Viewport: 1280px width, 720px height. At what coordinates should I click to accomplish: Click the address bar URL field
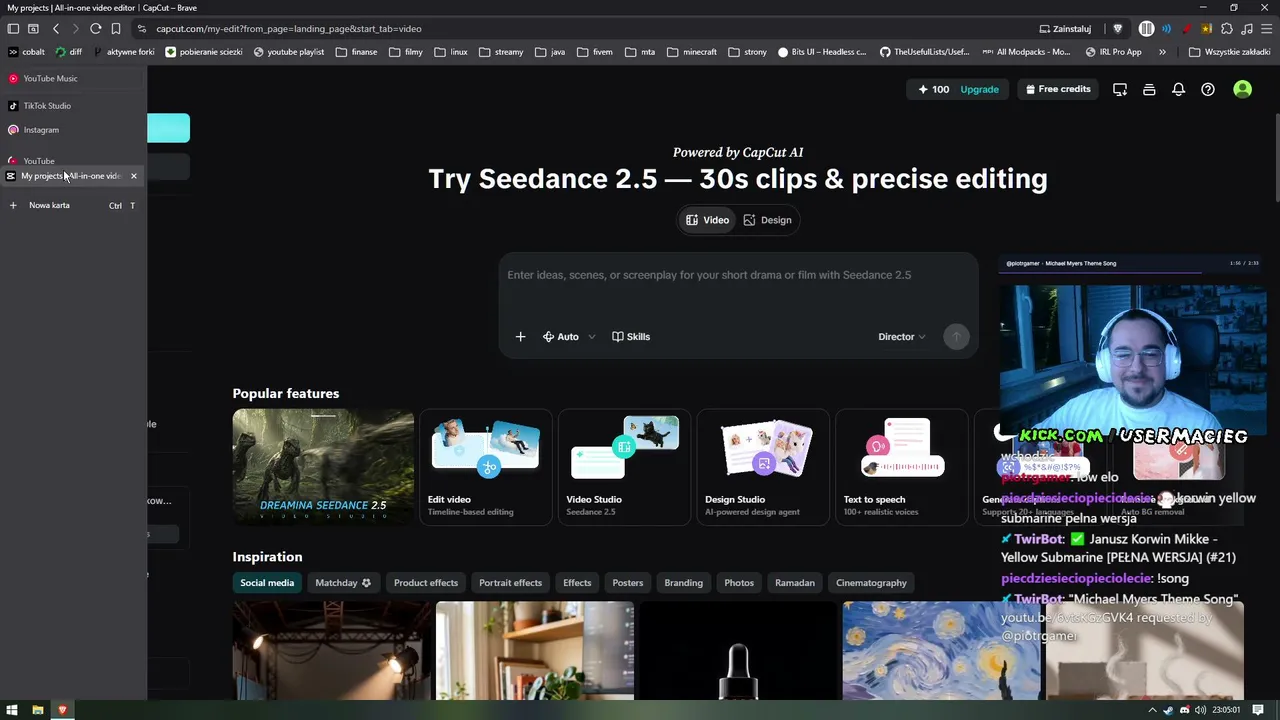[580, 29]
